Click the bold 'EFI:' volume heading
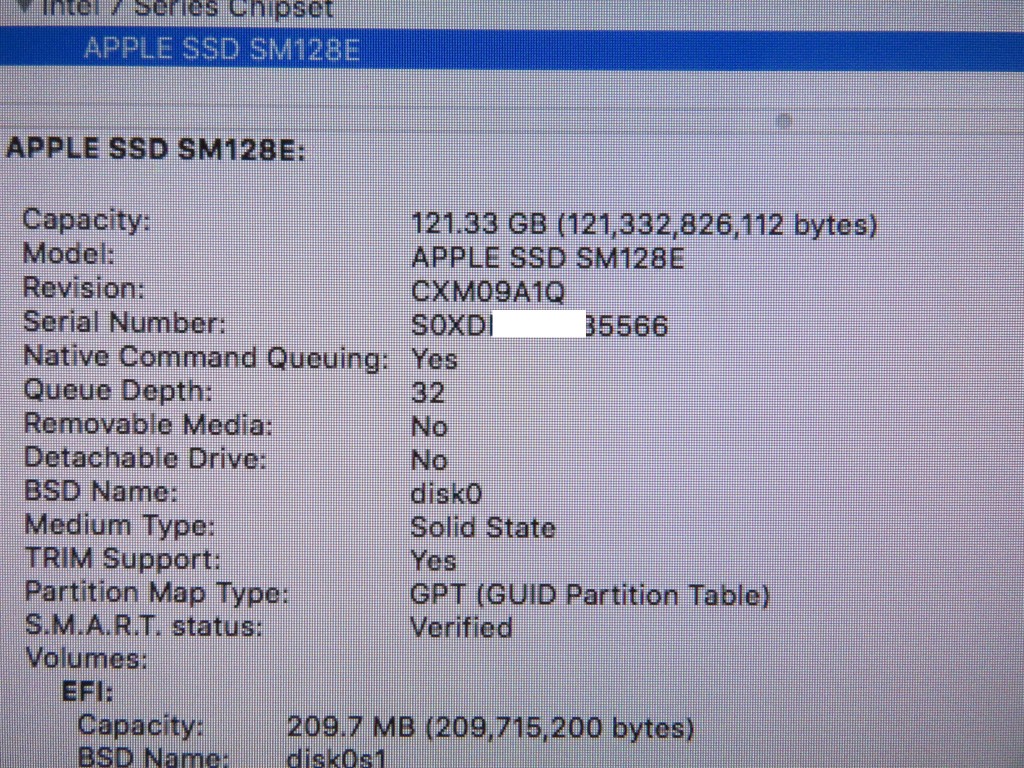 [x=88, y=692]
